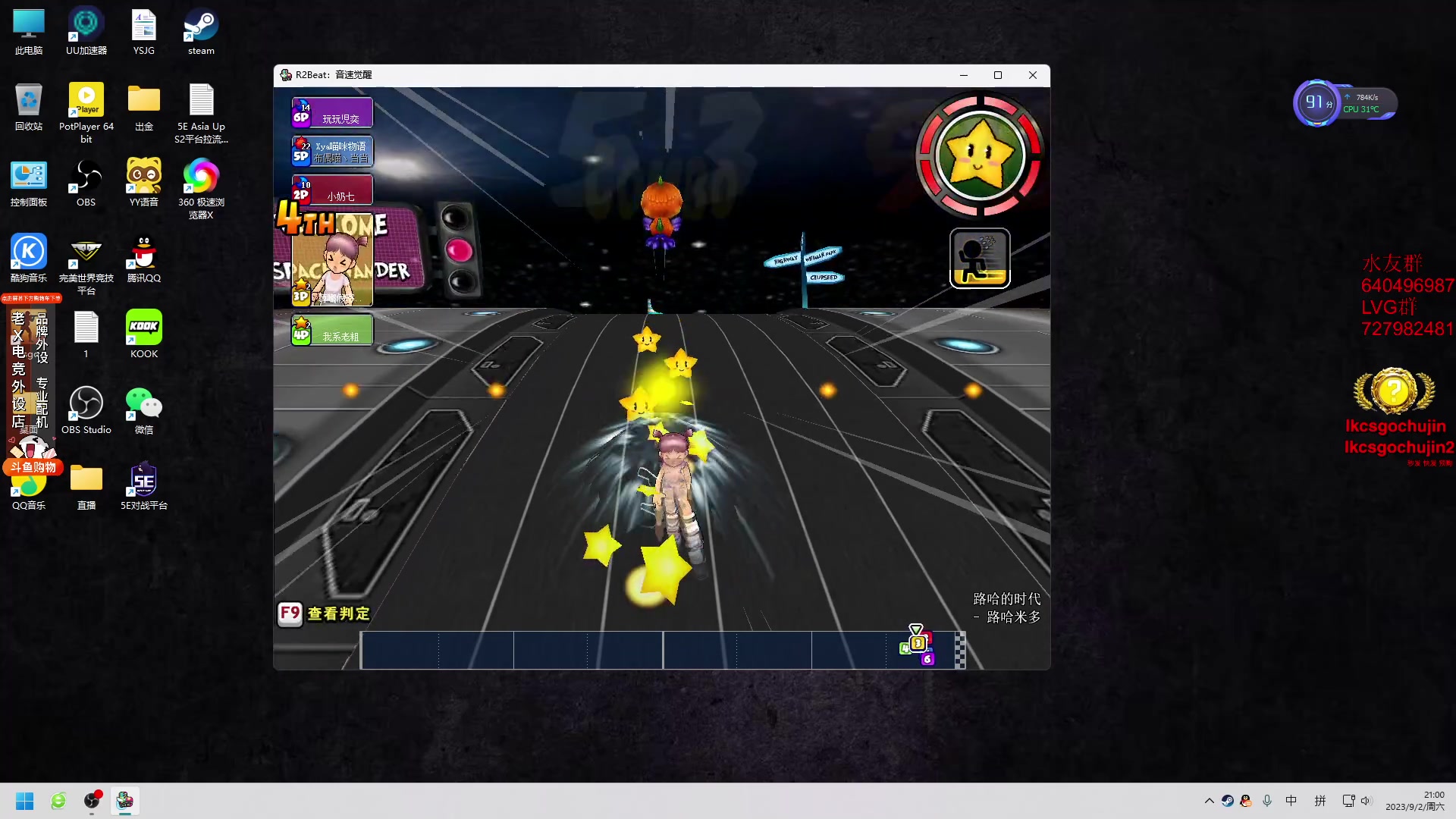Viewport: 1456px width, 819px height.
Task: Toggle the 拼 pinyin input mode
Action: (x=1320, y=801)
